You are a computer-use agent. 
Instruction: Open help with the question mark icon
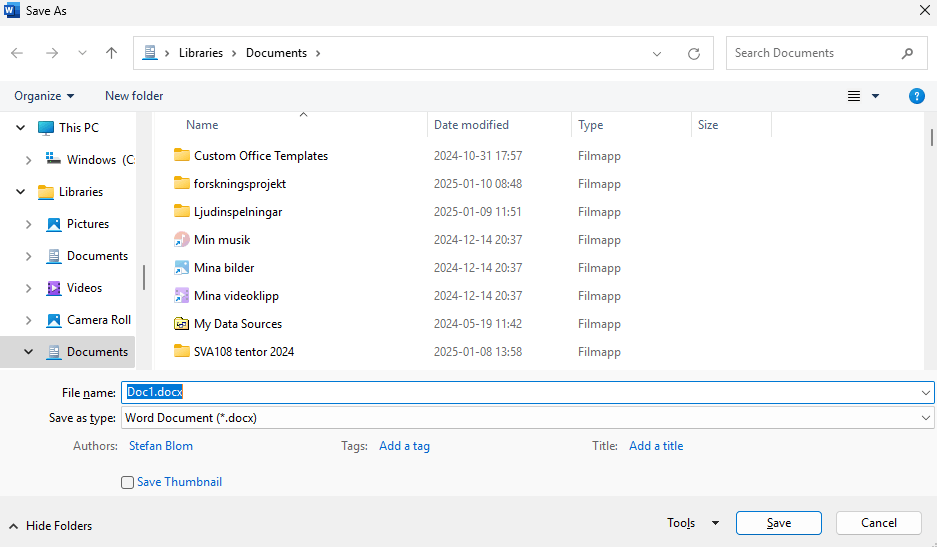click(x=916, y=96)
